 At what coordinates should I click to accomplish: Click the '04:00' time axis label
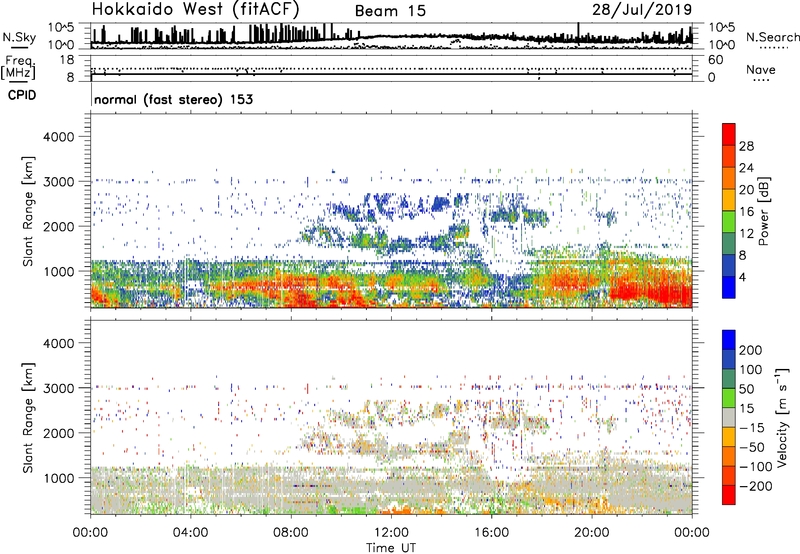pyautogui.click(x=191, y=533)
